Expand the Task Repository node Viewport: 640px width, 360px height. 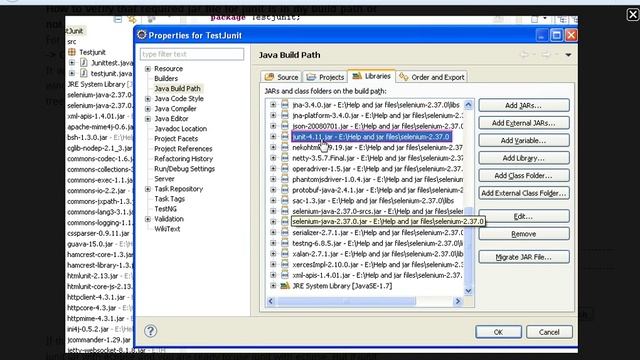(x=148, y=189)
